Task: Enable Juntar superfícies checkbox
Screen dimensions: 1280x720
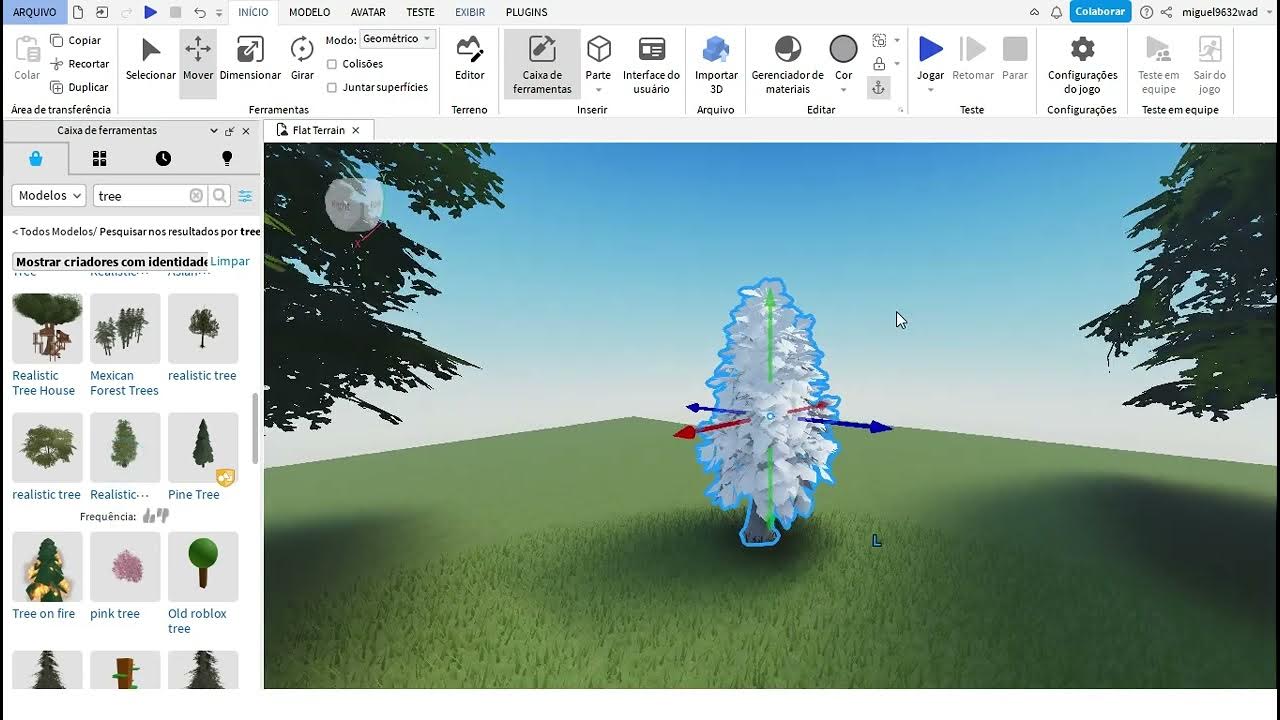Action: 332,87
